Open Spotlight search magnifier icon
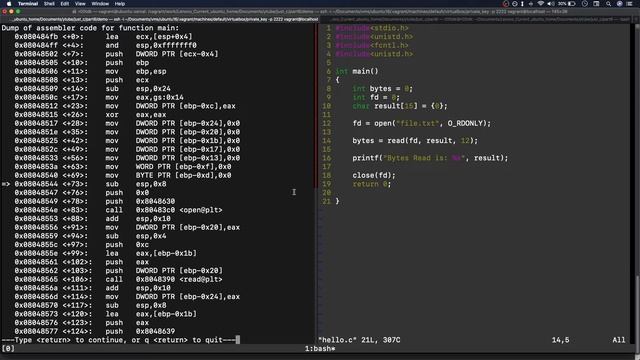Screen dimensions: 640x360 (608, 4)
